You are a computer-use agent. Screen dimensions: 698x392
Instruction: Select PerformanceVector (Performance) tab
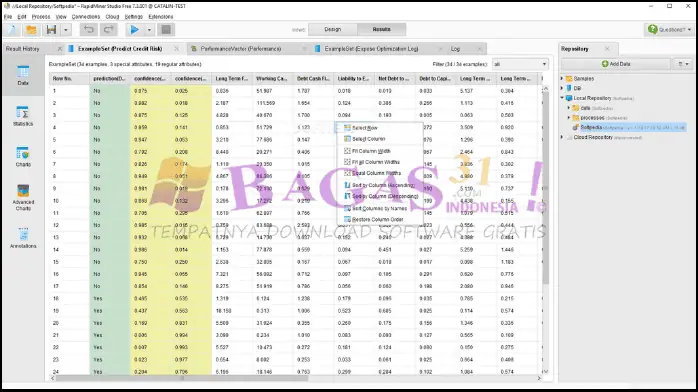[240, 48]
